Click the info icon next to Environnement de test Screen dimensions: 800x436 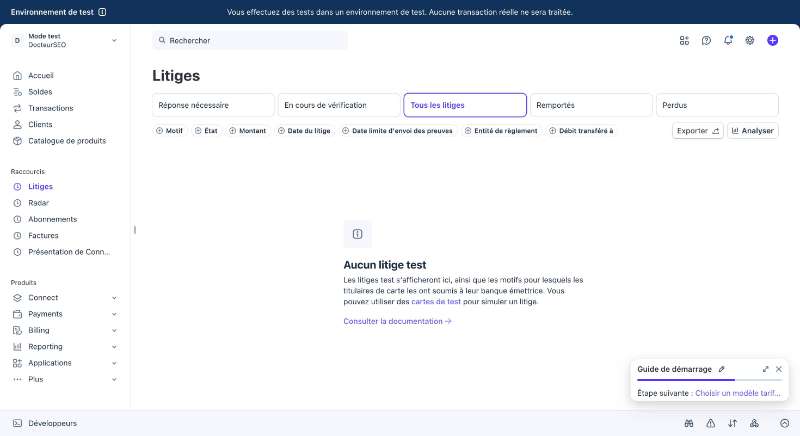(x=102, y=12)
